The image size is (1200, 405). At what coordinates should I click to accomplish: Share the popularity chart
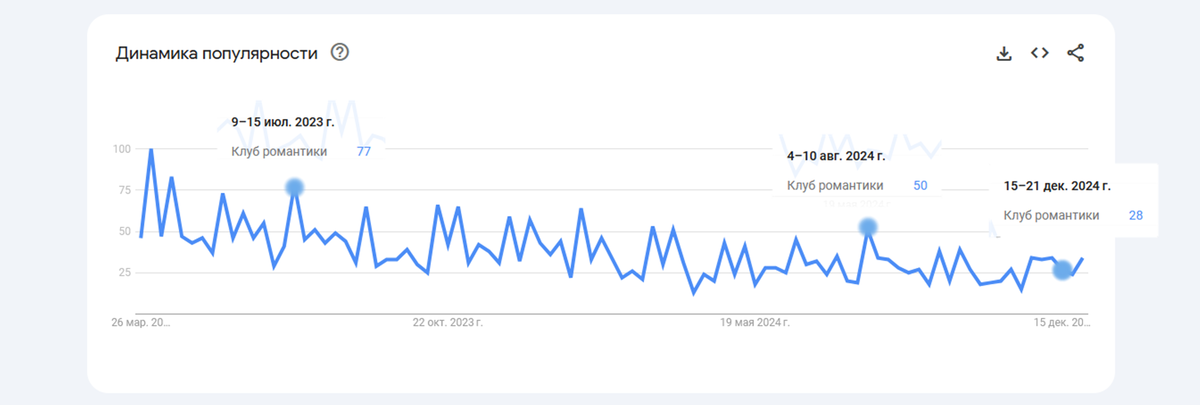coord(1076,53)
